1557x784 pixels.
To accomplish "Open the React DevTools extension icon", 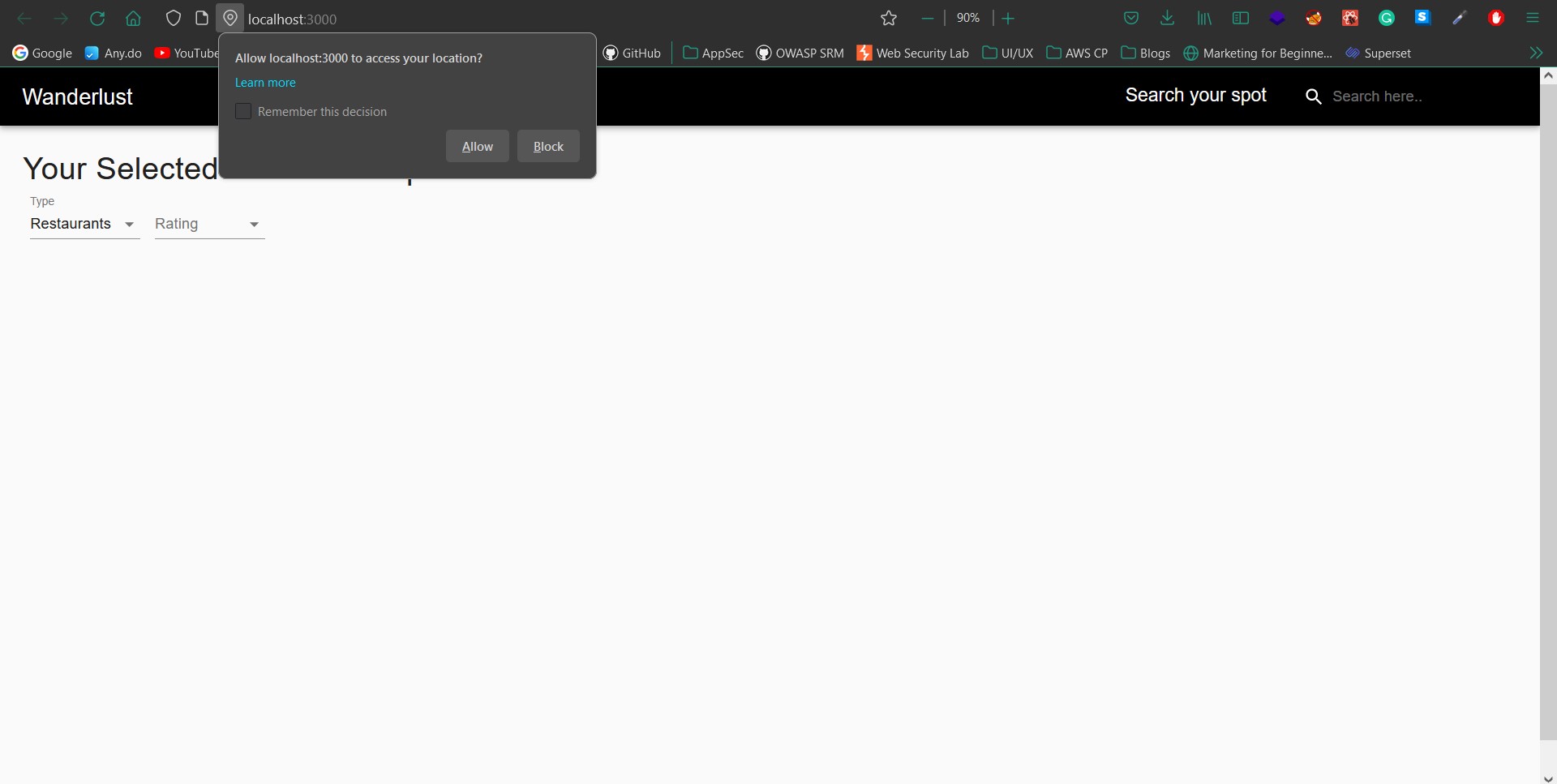I will (1349, 18).
